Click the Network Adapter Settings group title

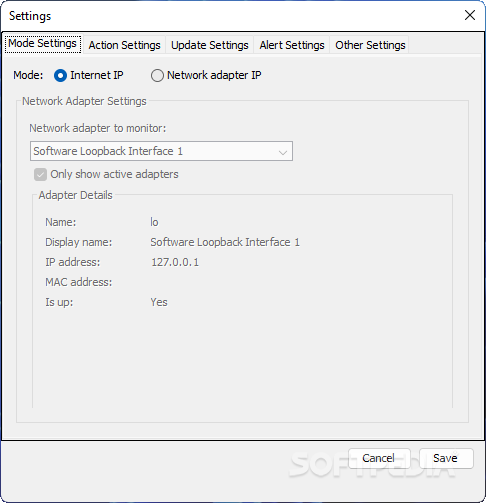tap(84, 101)
